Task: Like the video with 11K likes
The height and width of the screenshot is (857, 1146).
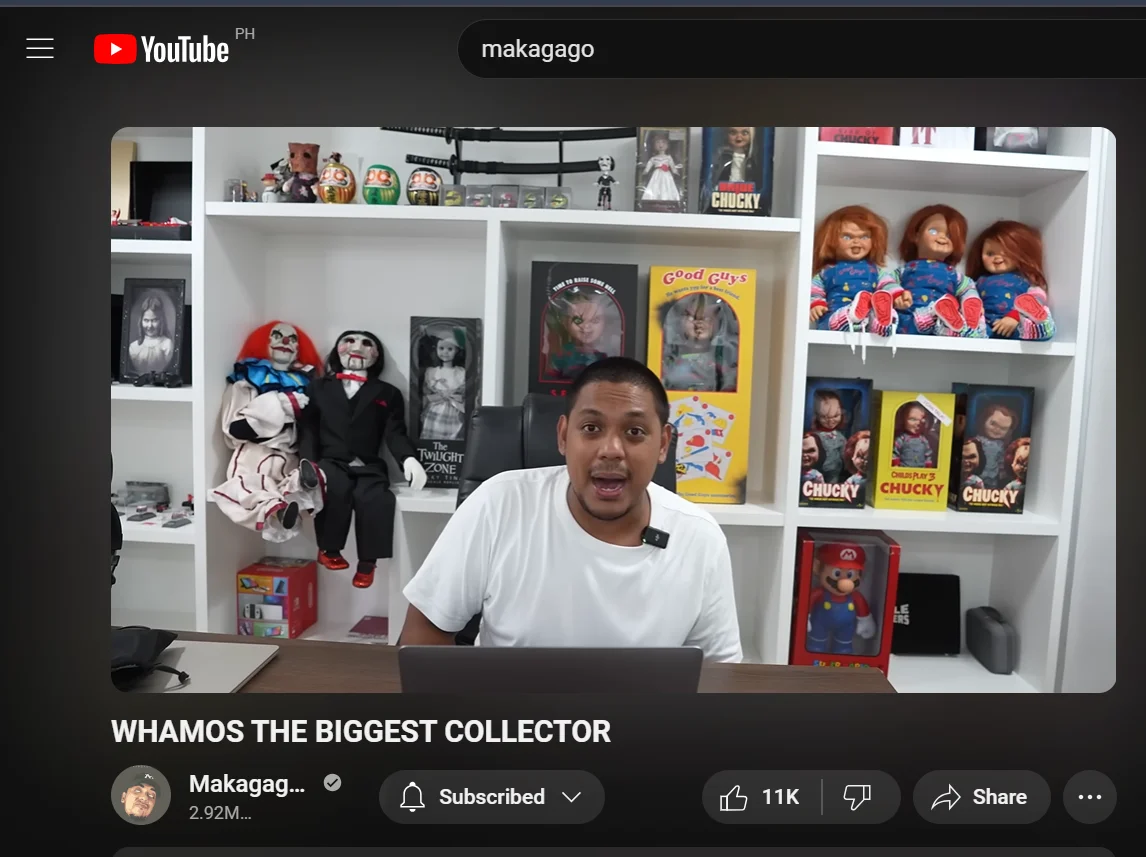Action: click(762, 796)
